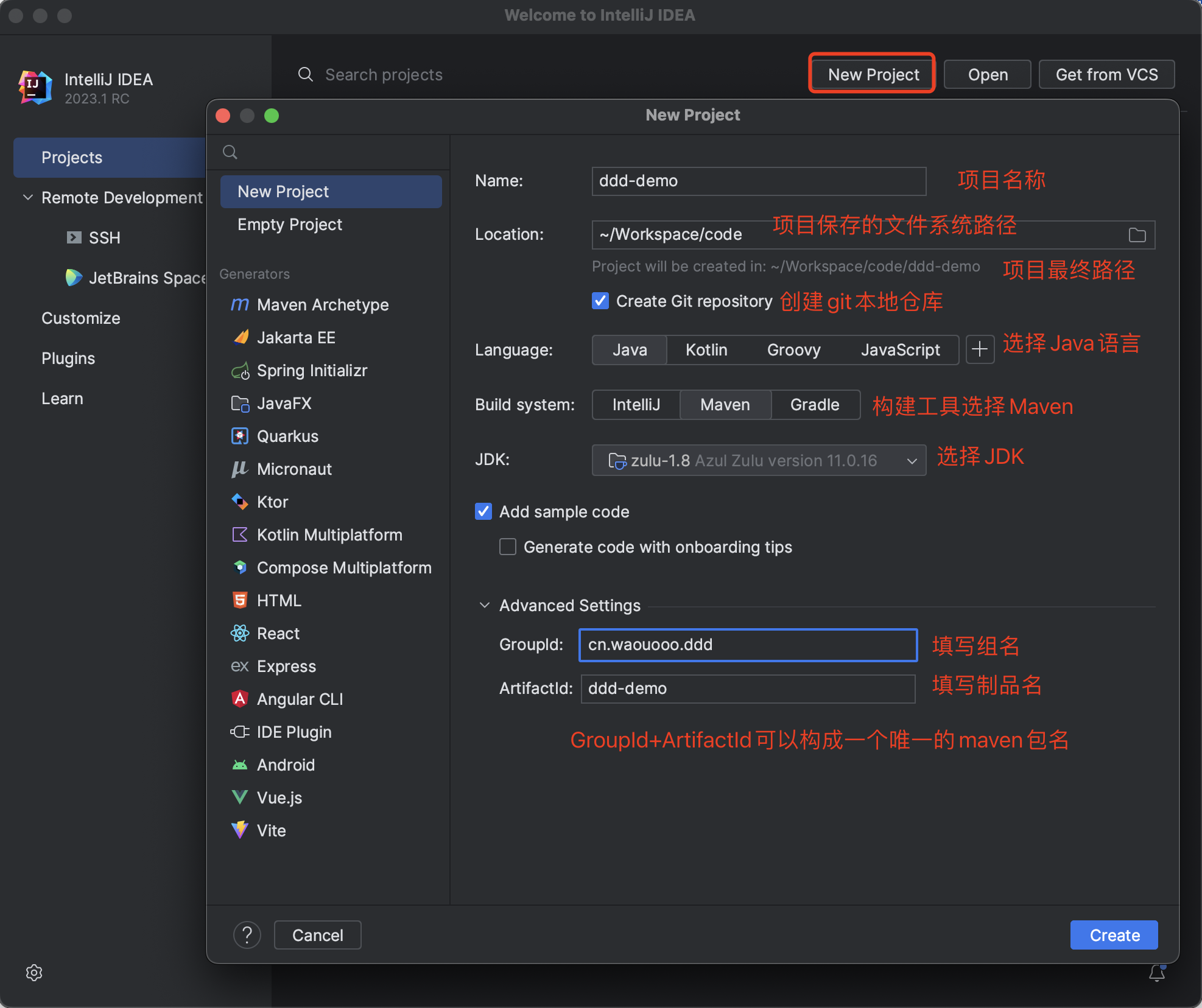This screenshot has height=1008, width=1202.
Task: Click into the ArtifactId text field
Action: [x=748, y=688]
